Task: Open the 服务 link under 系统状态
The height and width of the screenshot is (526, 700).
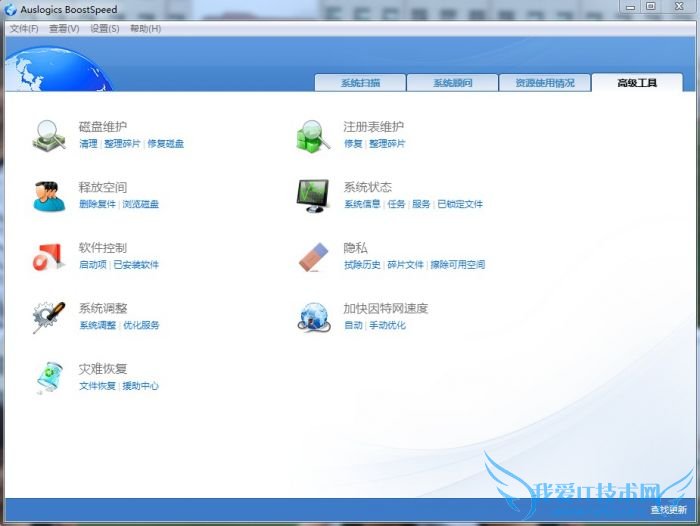Action: click(x=421, y=204)
